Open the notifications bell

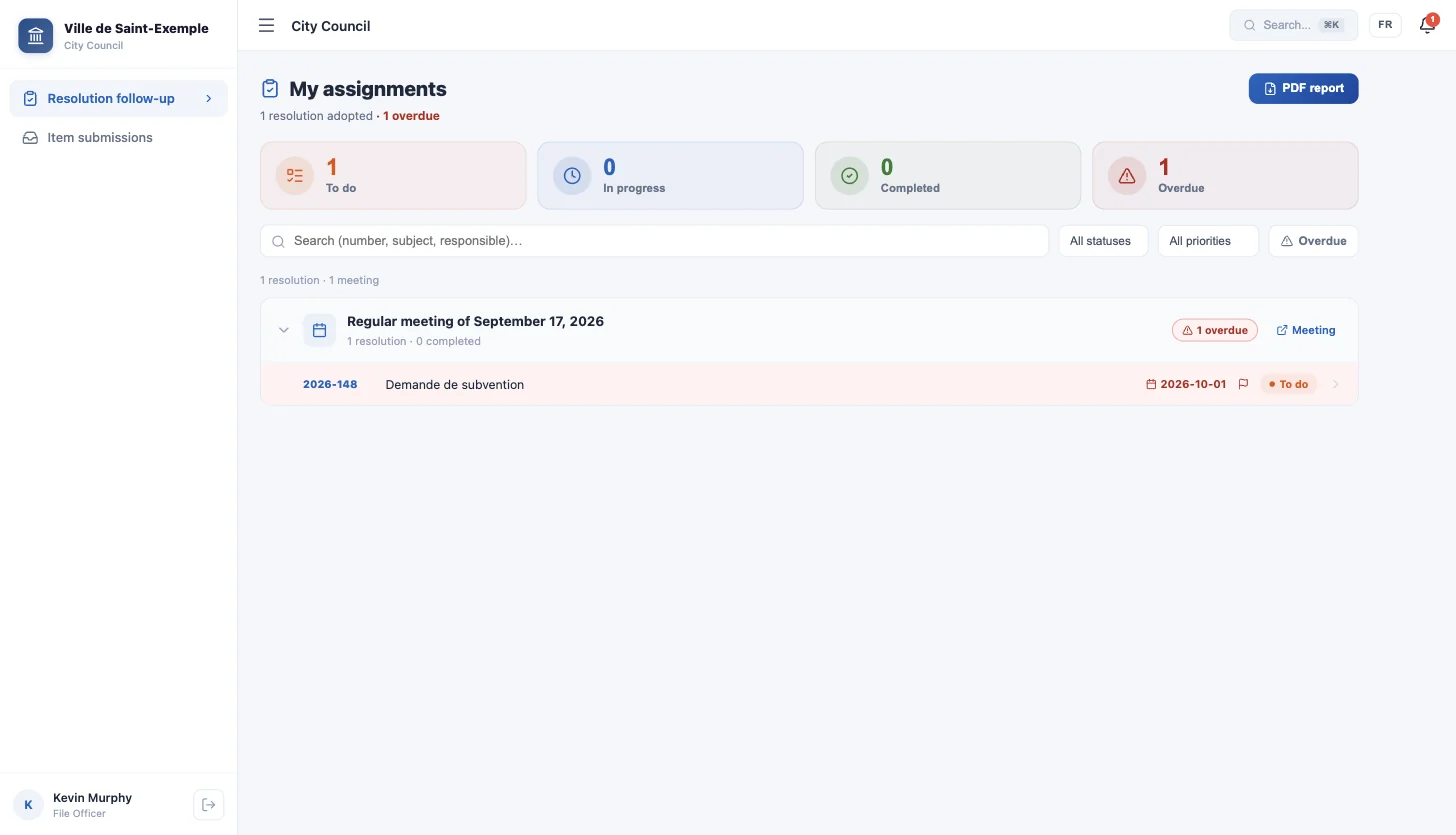(x=1427, y=25)
